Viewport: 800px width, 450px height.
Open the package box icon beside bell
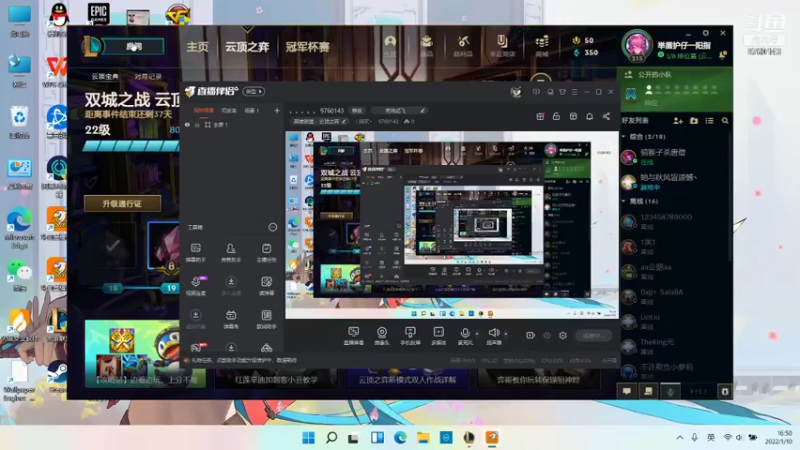point(573,116)
